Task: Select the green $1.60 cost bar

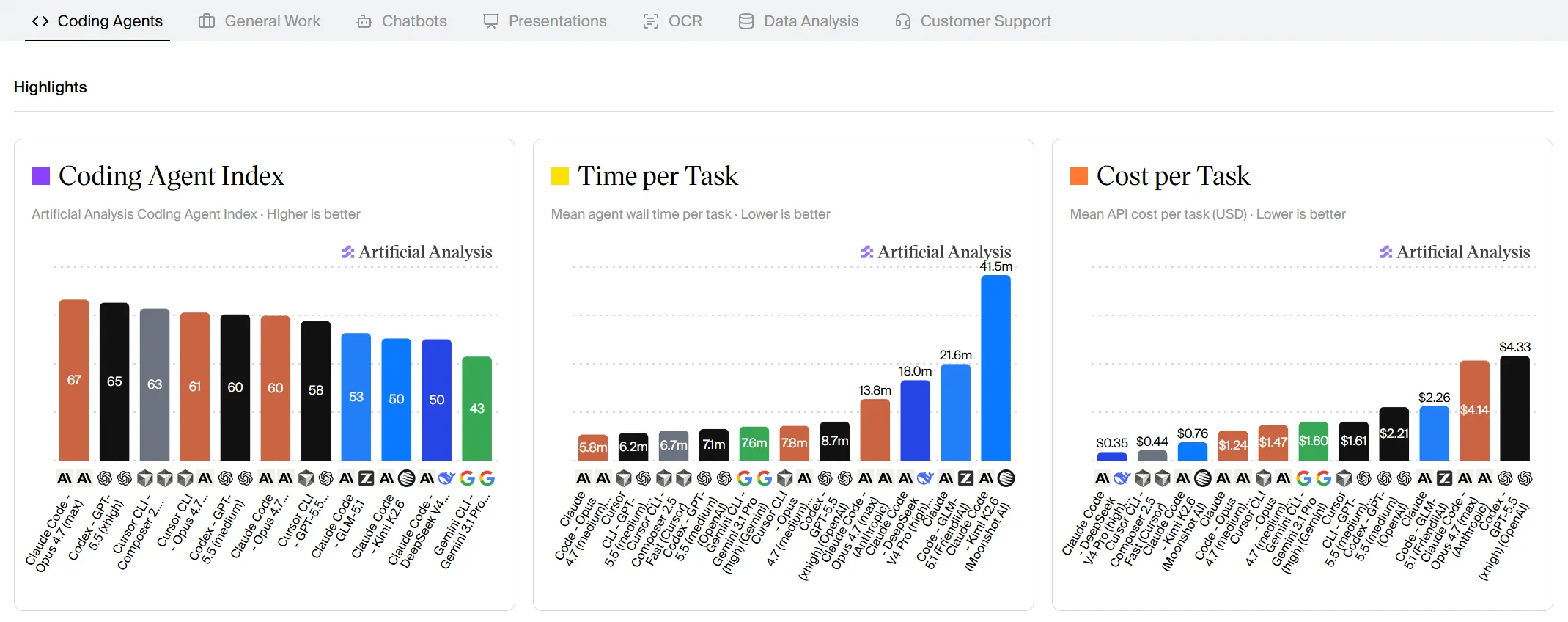Action: click(x=1314, y=441)
